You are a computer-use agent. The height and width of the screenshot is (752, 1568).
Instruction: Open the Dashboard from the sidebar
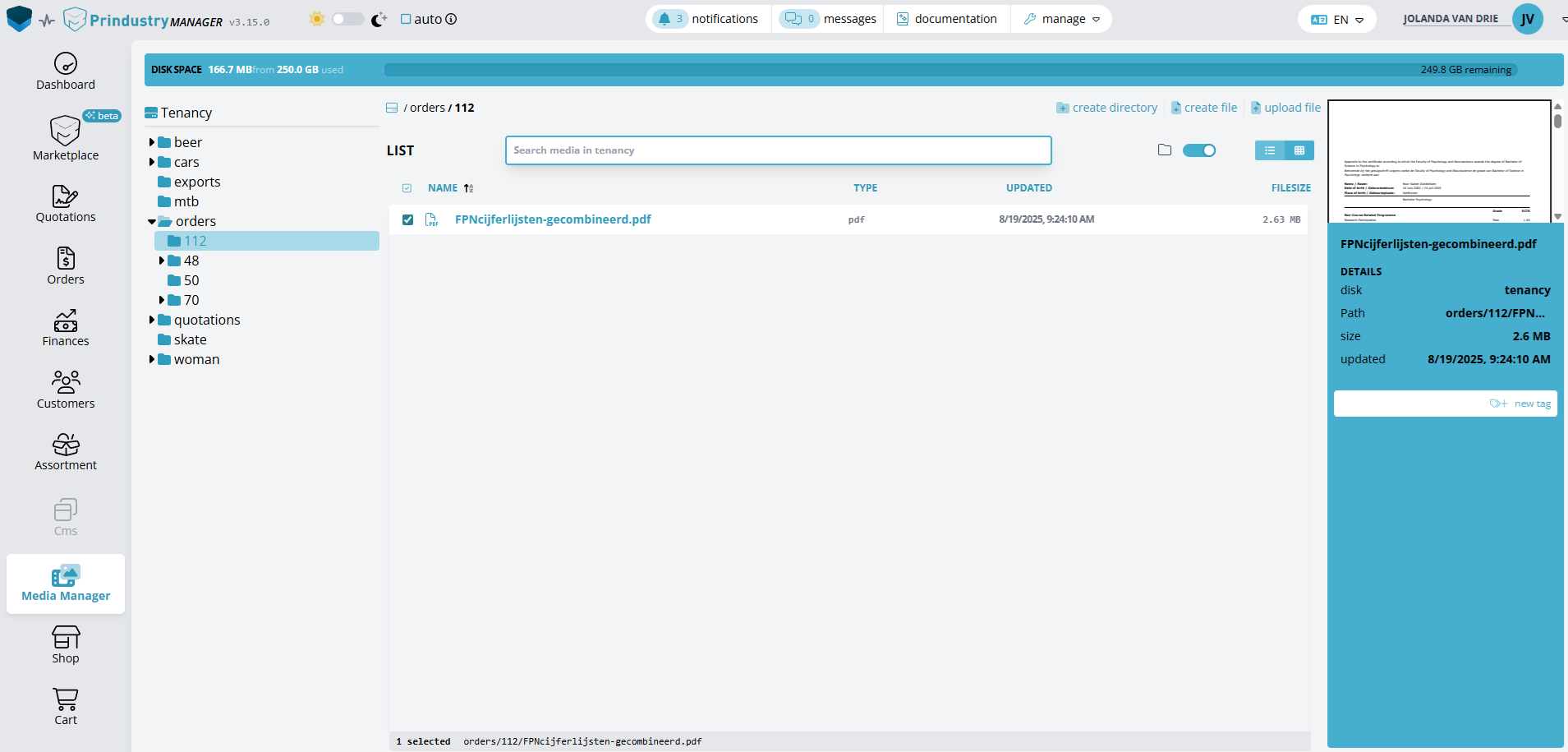[66, 72]
